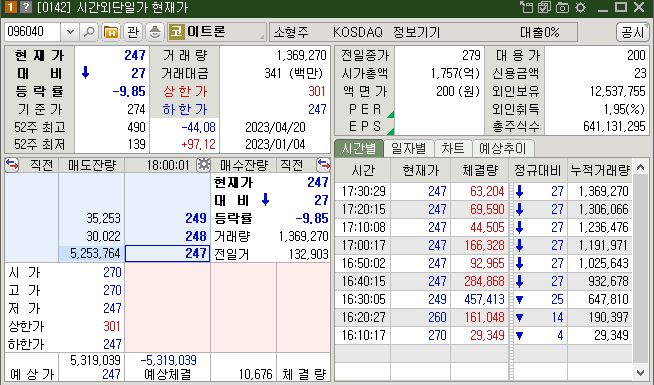Open the stock code dropdown arrow
The height and width of the screenshot is (385, 654).
(x=70, y=32)
